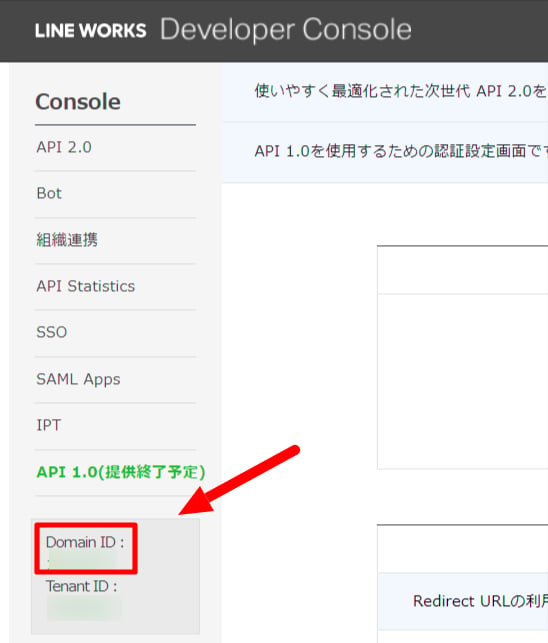
Task: Open the API 2.0 menu item
Action: (64, 147)
